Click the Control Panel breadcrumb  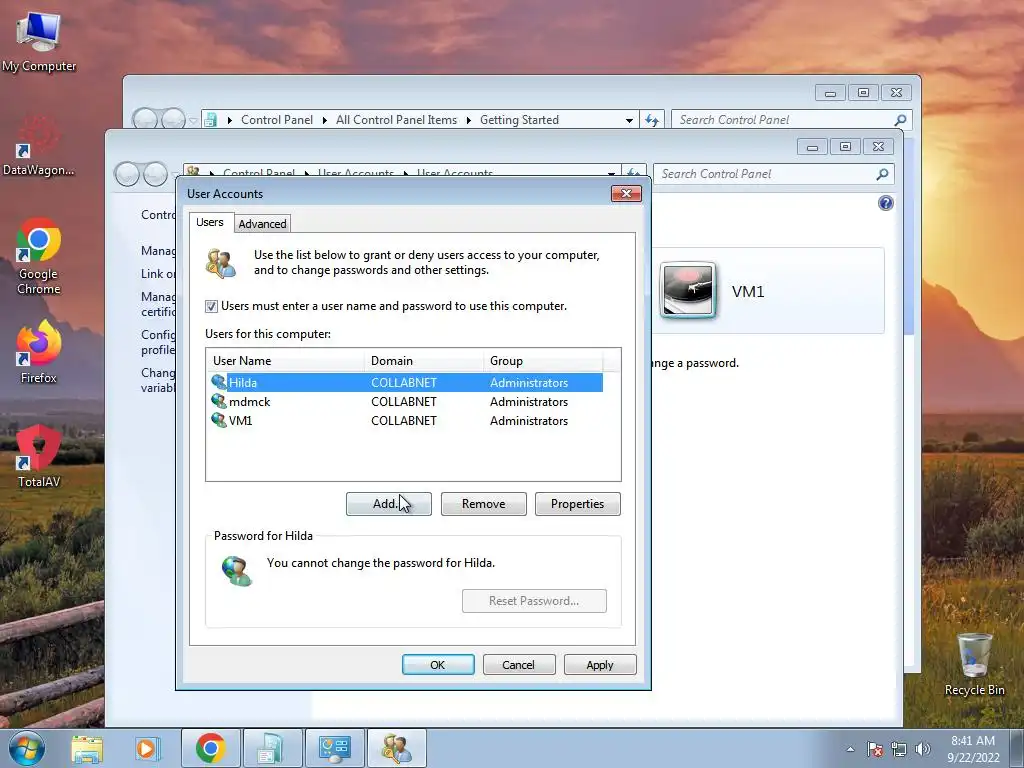[x=277, y=120]
